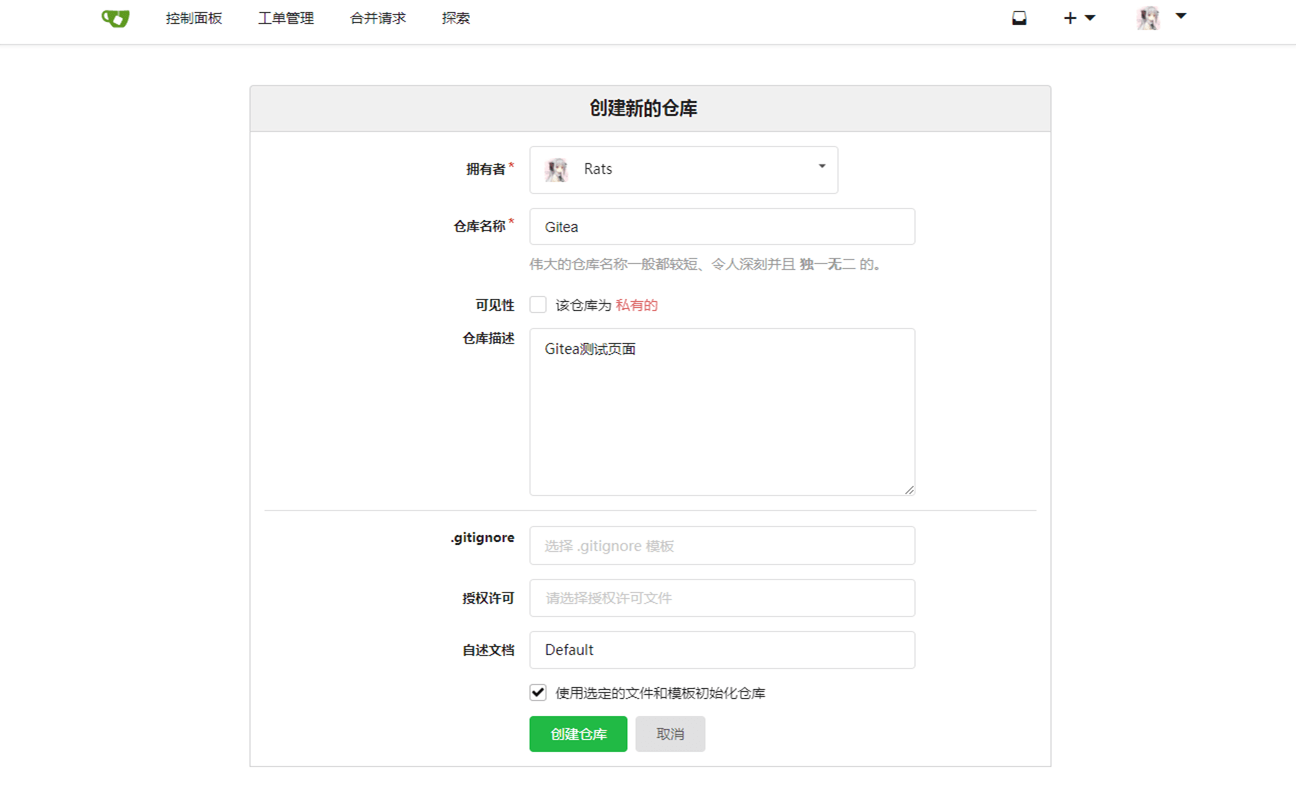The width and height of the screenshot is (1296, 791).
Task: Expand the 拥有者 owner dropdown showing Rats
Action: click(x=684, y=169)
